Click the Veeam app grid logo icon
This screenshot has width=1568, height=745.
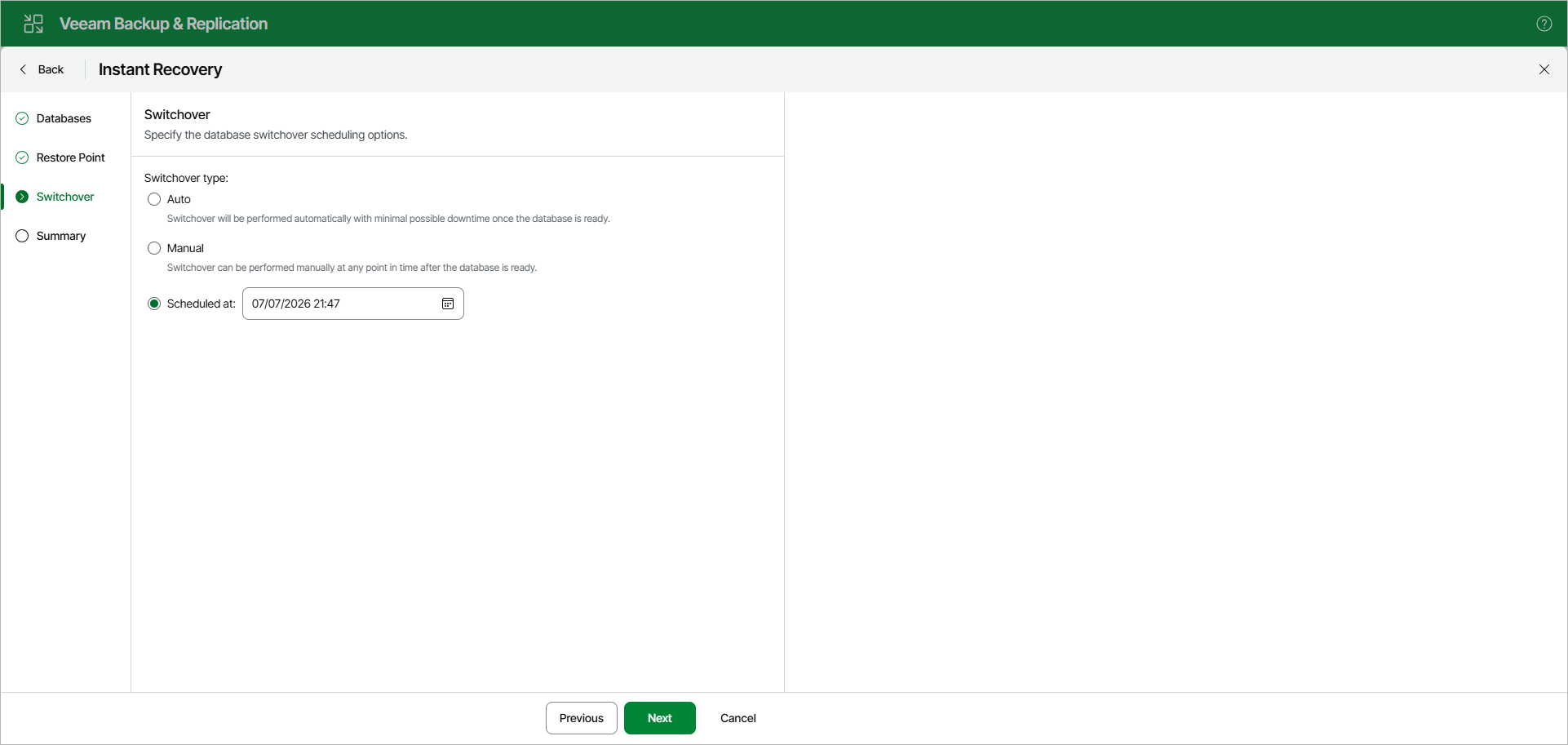tap(33, 24)
